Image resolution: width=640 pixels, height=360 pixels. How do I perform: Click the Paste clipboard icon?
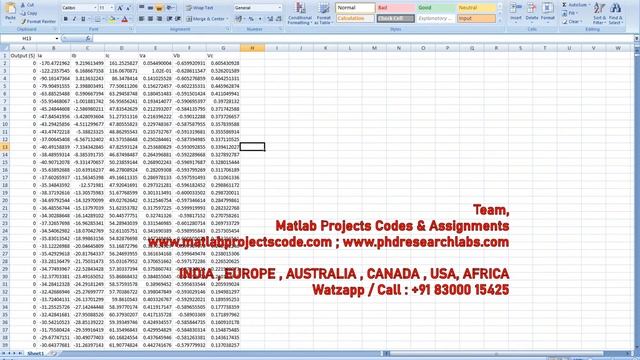(10, 9)
